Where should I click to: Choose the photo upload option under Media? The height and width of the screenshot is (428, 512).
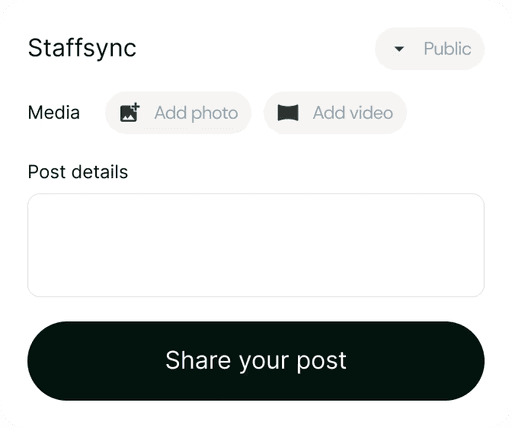[178, 113]
